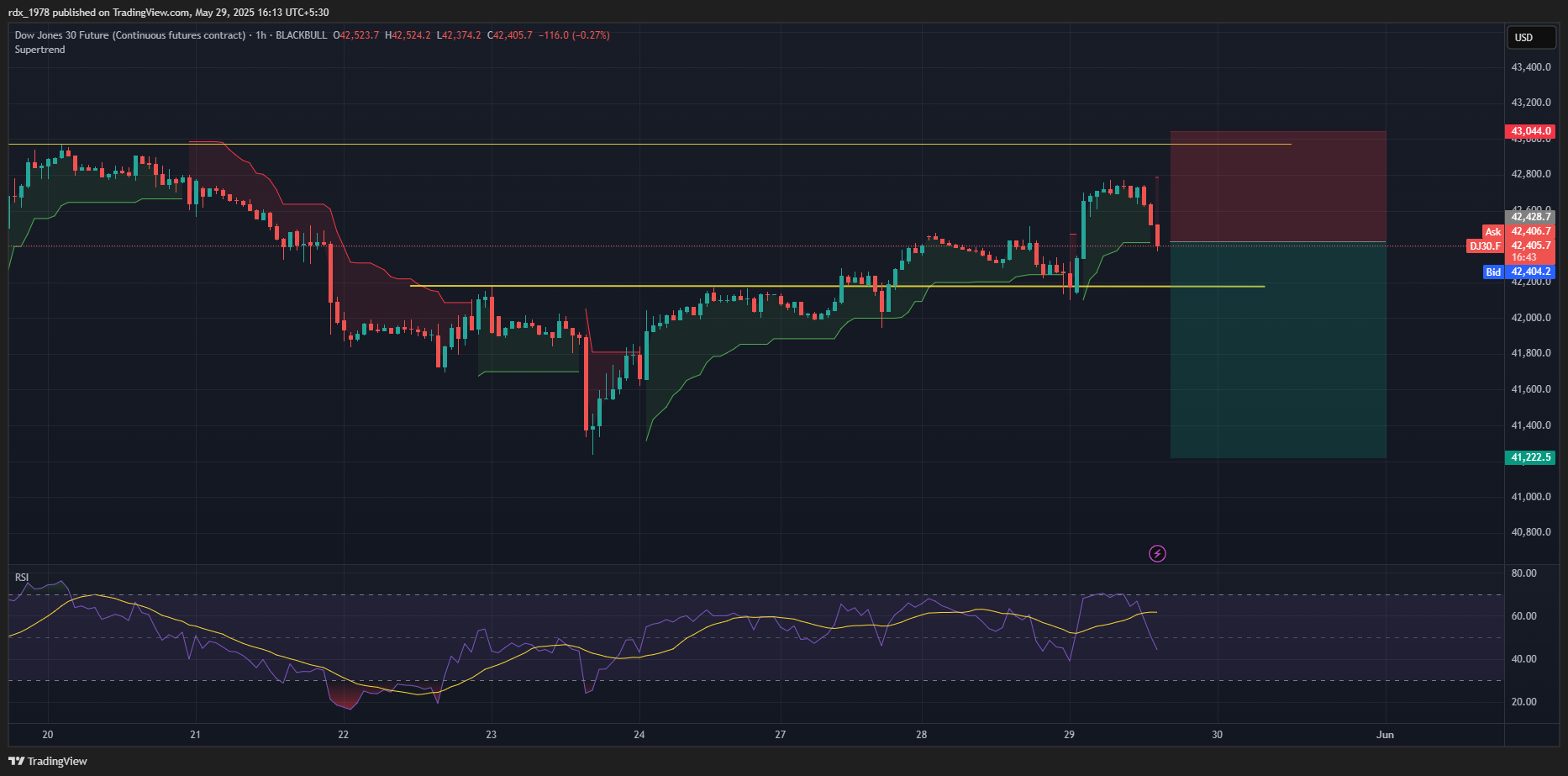Click the 42,800.0 price axis value
The width and height of the screenshot is (1568, 776).
pyautogui.click(x=1531, y=174)
